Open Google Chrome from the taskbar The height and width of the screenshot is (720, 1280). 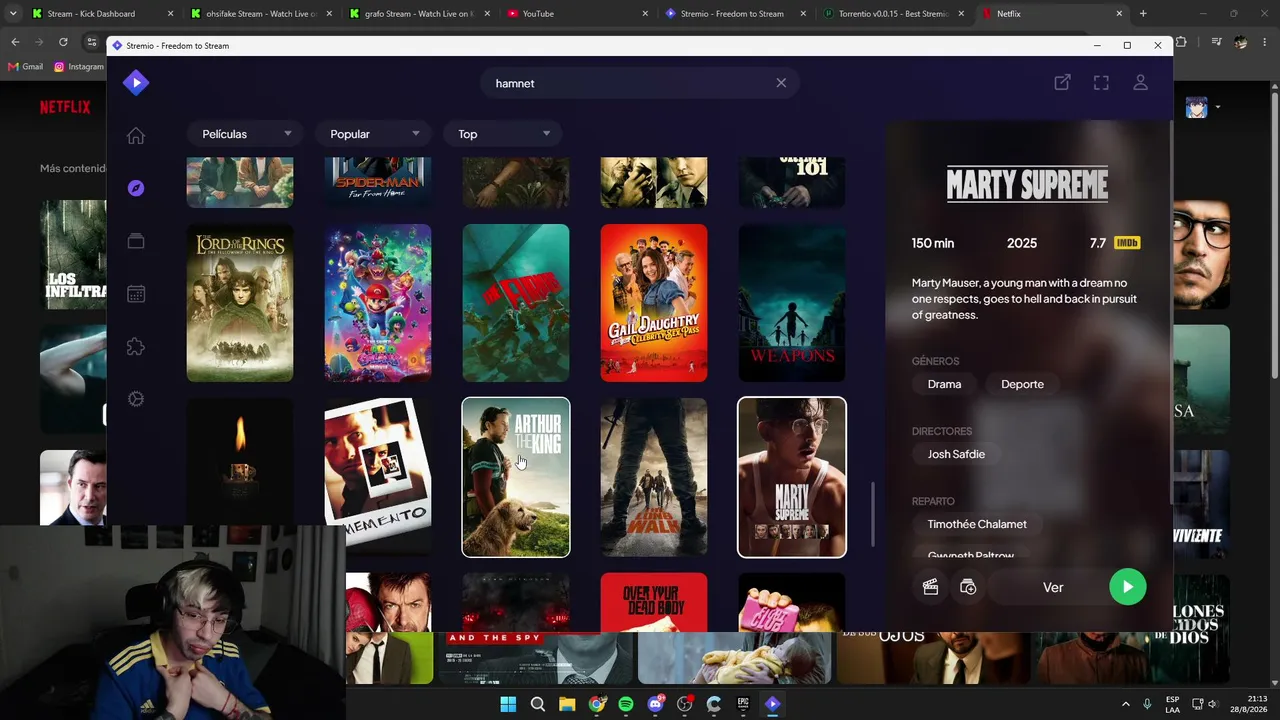(596, 704)
